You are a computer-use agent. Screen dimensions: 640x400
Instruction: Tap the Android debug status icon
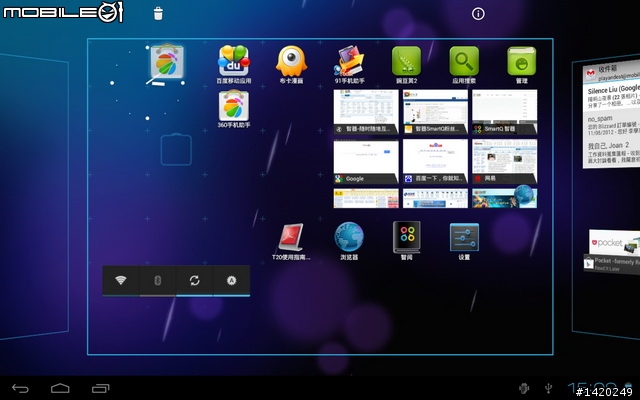pos(524,388)
